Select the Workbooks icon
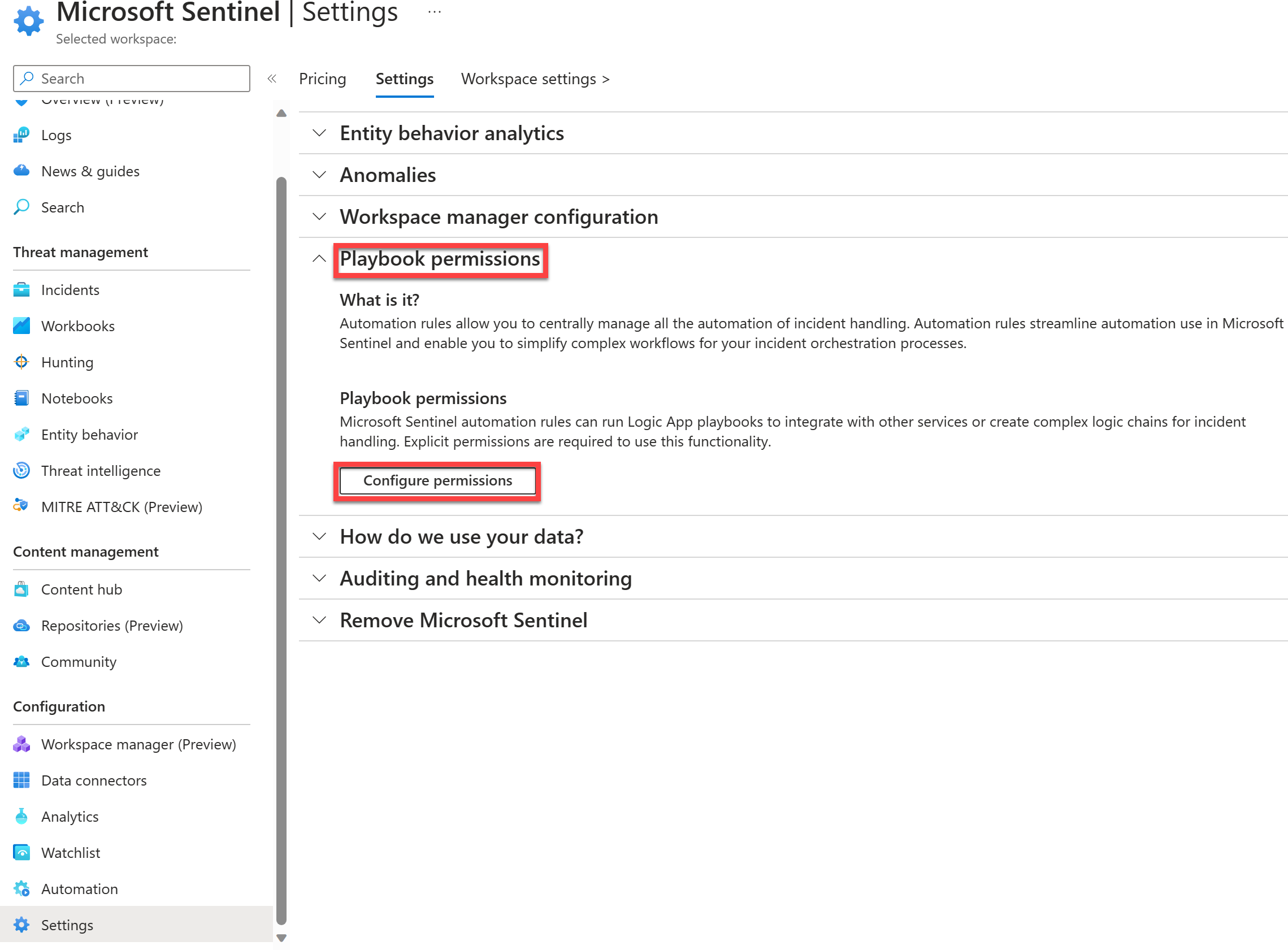Viewport: 1288px width, 950px height. tap(22, 325)
